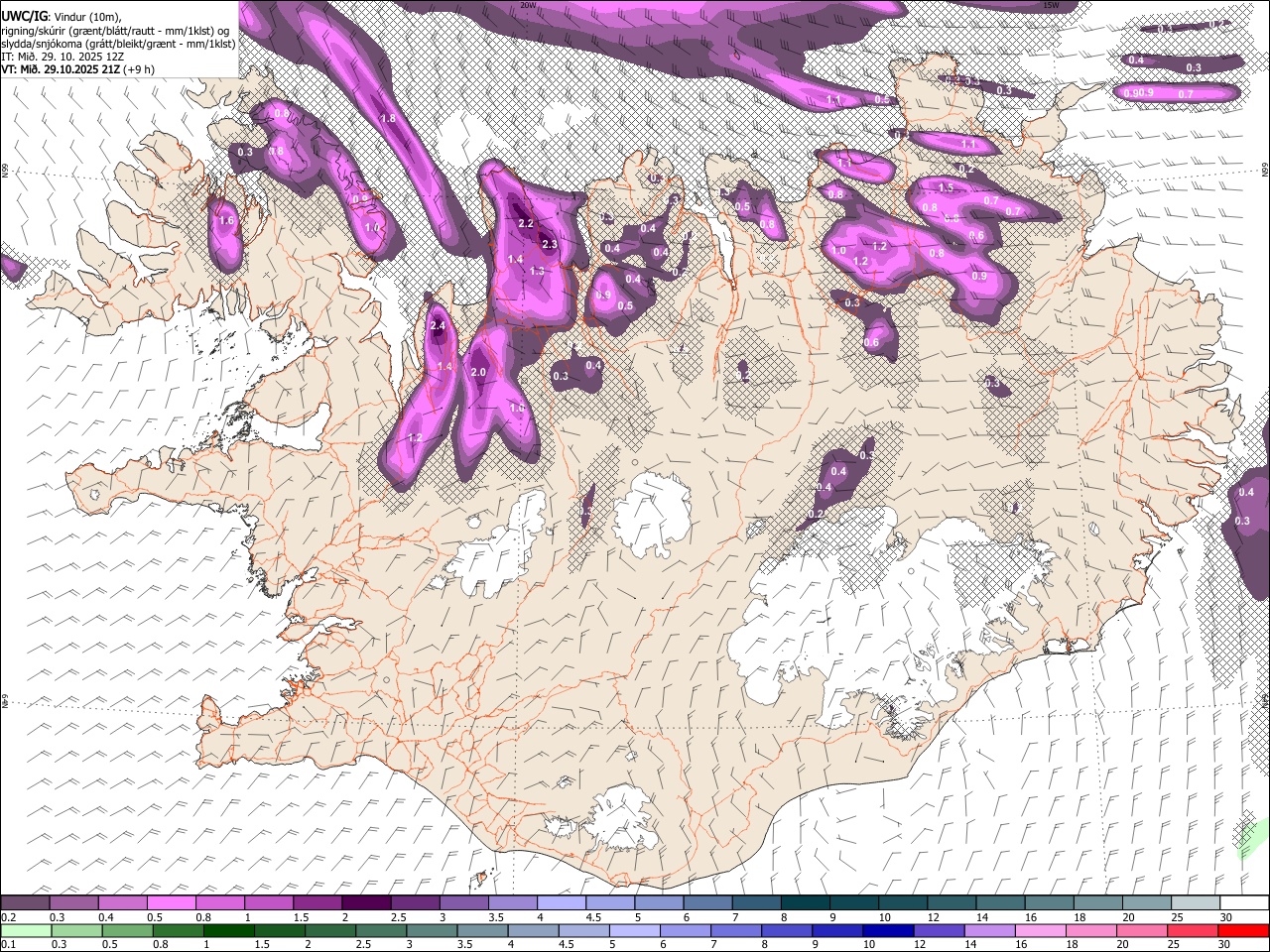Click the '0.2' label in top legend row
This screenshot has width=1270, height=952.
click(7, 917)
